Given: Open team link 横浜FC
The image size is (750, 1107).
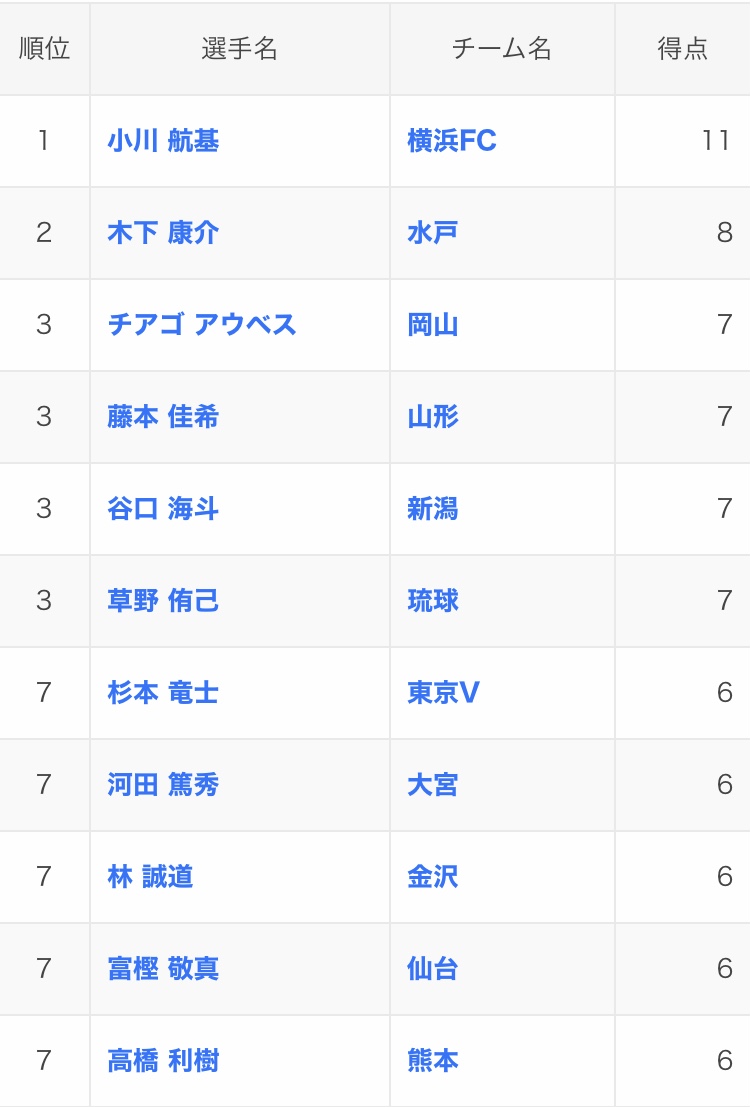Looking at the screenshot, I should coord(452,141).
